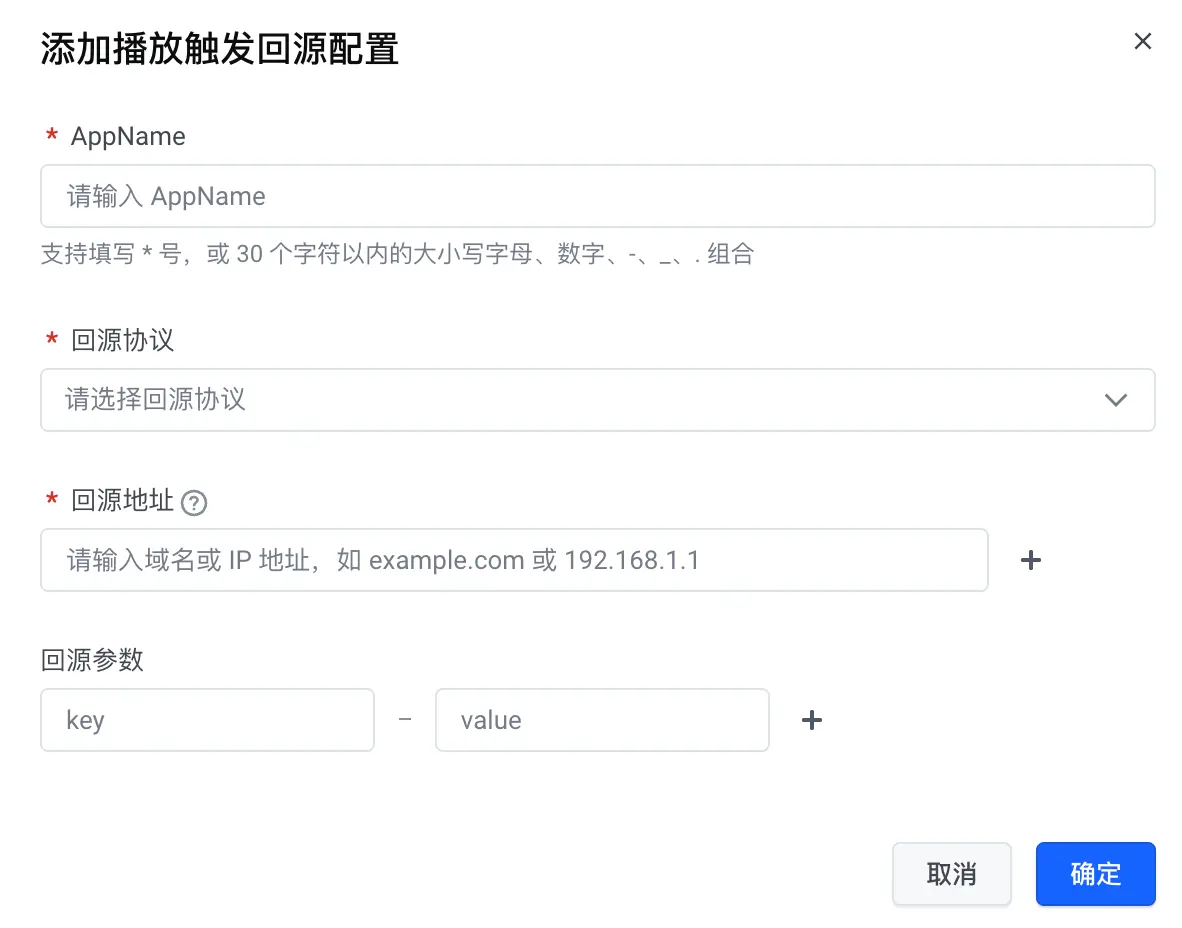1182x928 pixels.
Task: Click the 回源参数 key input
Action: click(207, 720)
